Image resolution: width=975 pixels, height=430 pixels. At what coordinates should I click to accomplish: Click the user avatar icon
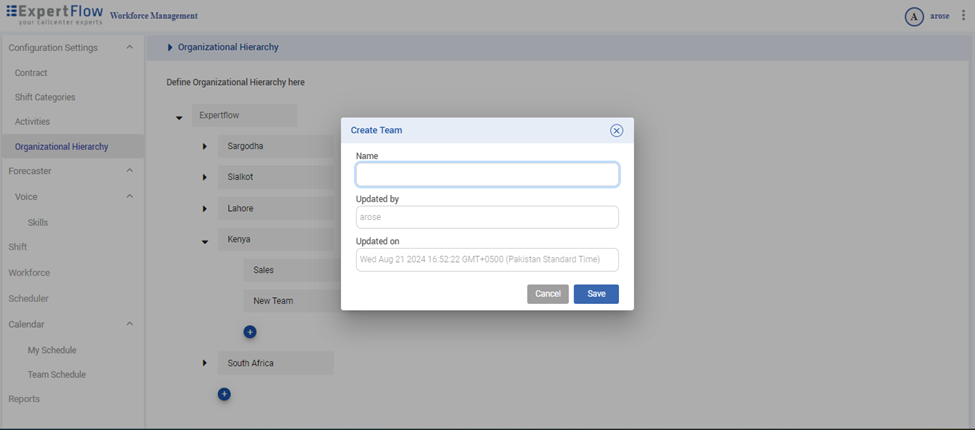point(913,17)
